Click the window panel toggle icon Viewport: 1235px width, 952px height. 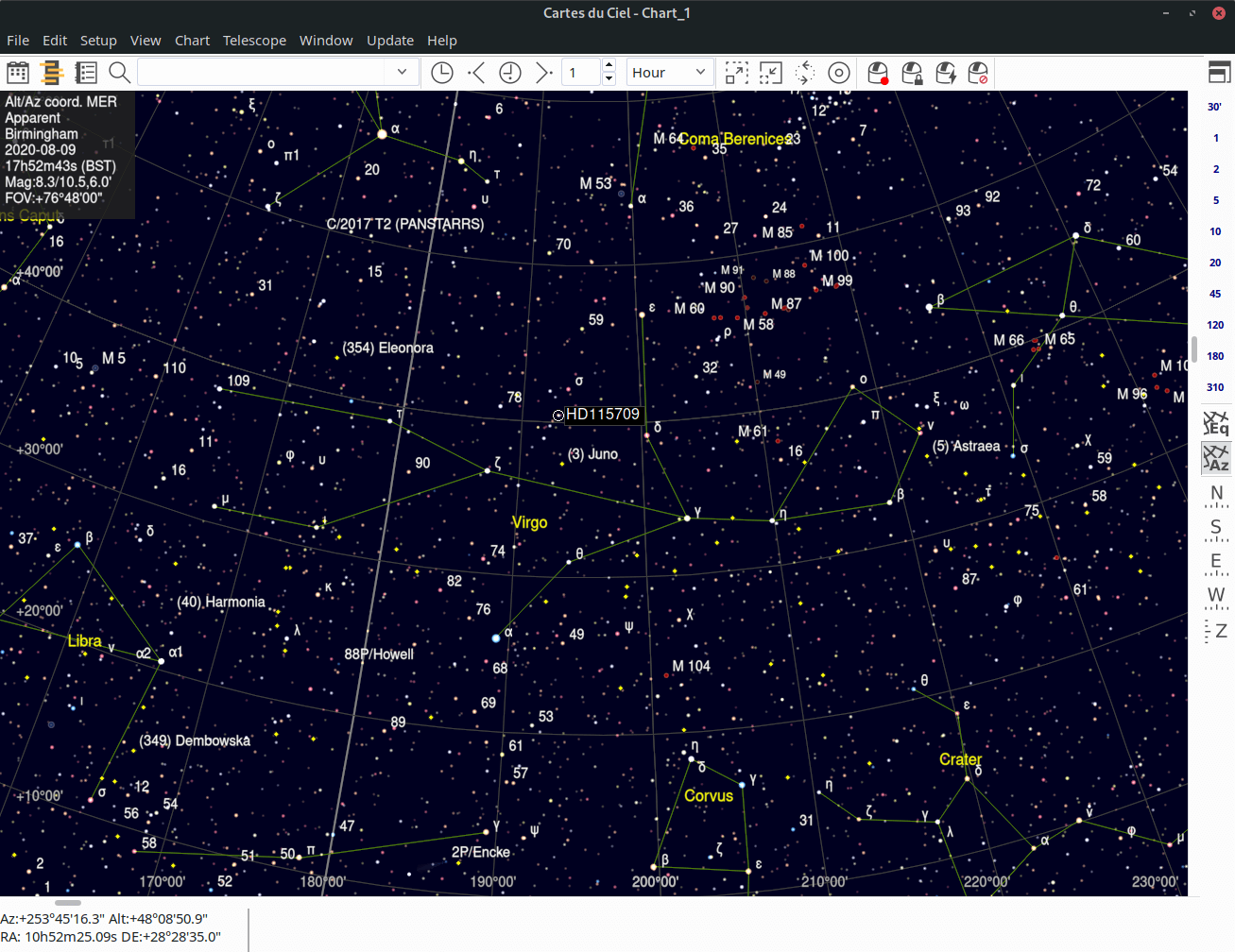click(x=1219, y=73)
